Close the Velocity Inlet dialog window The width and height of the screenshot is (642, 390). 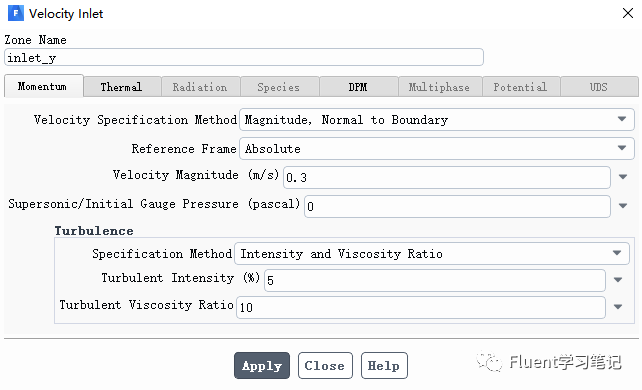pos(628,14)
